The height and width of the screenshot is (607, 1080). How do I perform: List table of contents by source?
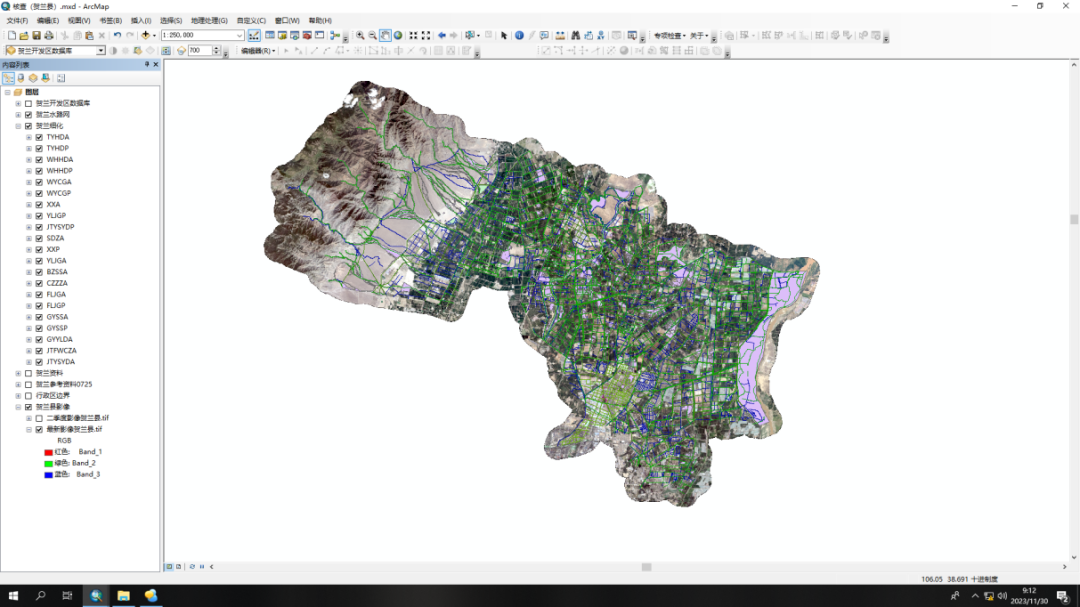coord(21,78)
